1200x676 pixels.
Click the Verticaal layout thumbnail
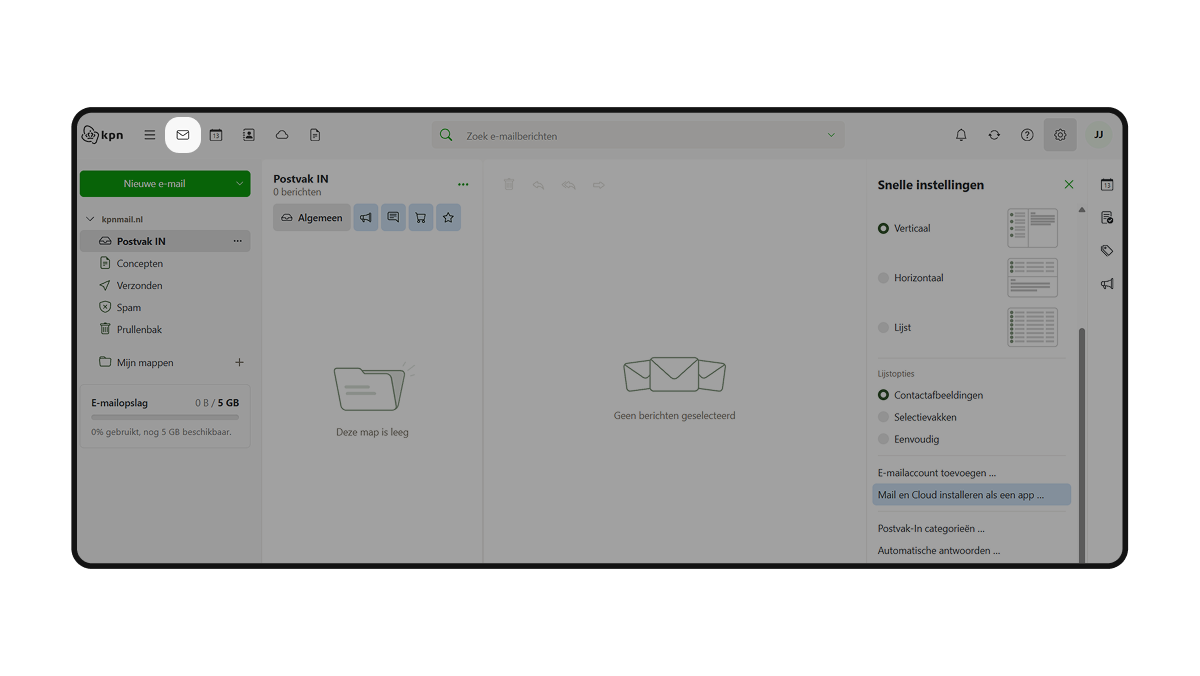(1032, 228)
